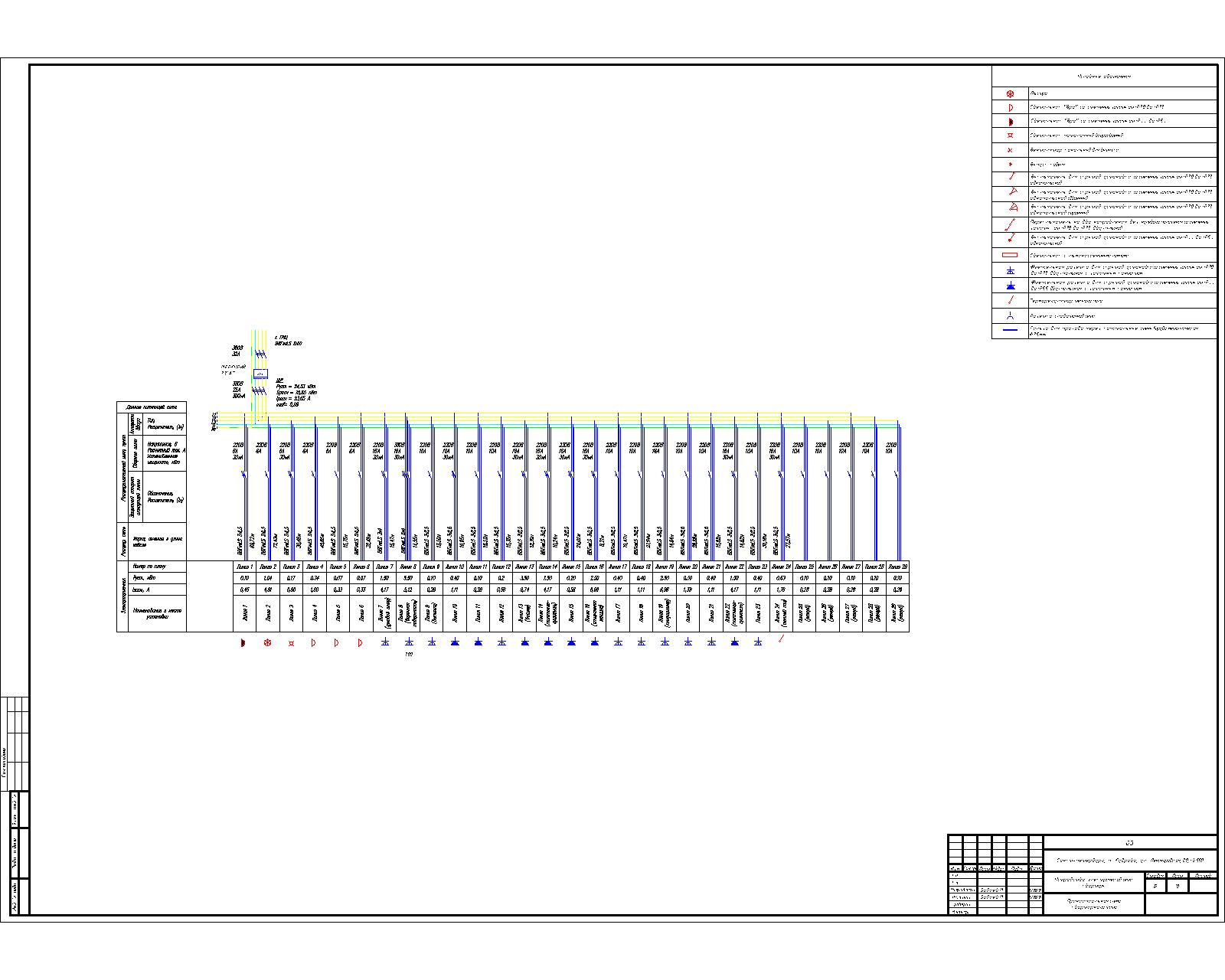Click the red slash symbol below Линия 24
Screen dimensions: 1225x980
click(x=781, y=639)
